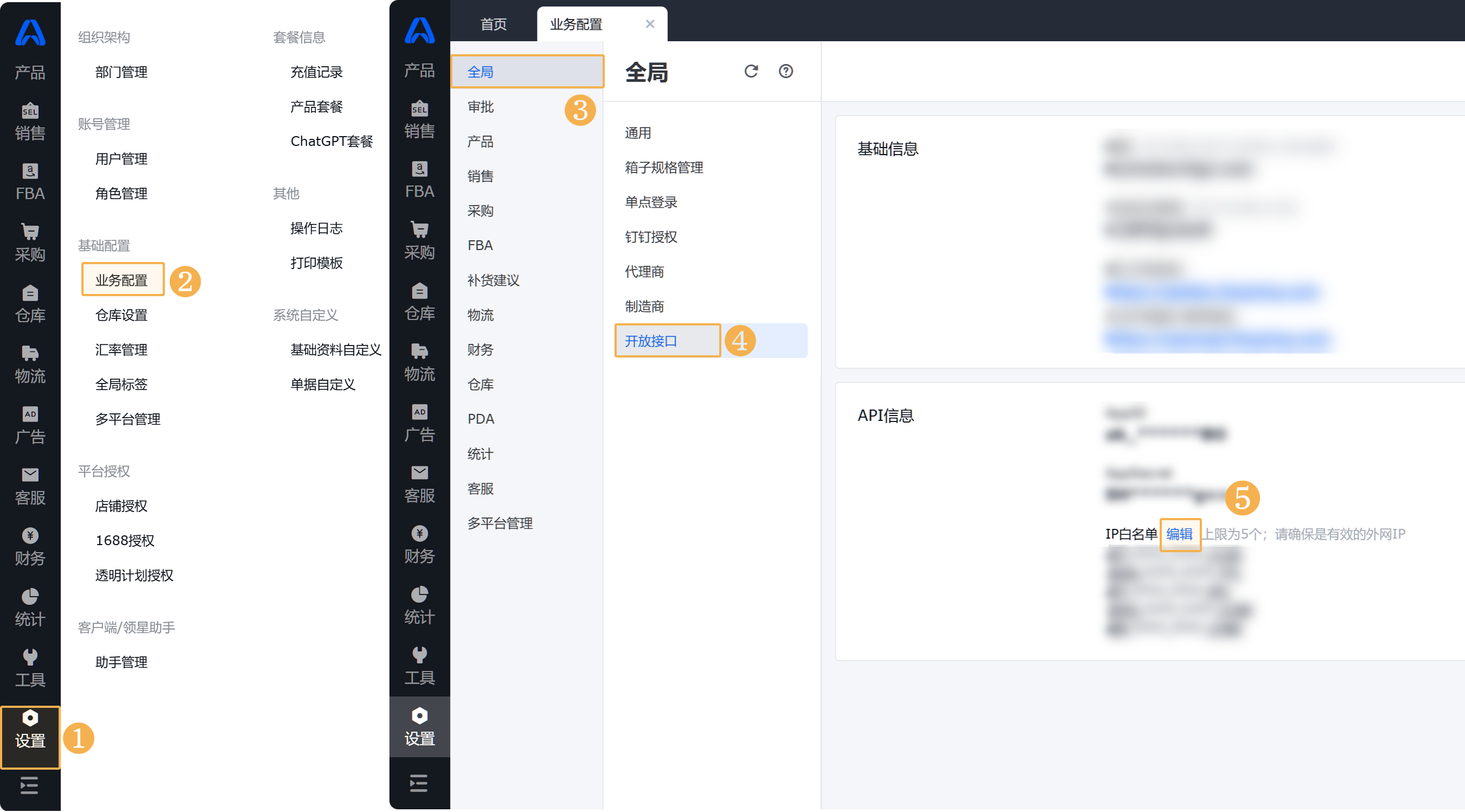Select 单点登录 settings item

coord(651,202)
